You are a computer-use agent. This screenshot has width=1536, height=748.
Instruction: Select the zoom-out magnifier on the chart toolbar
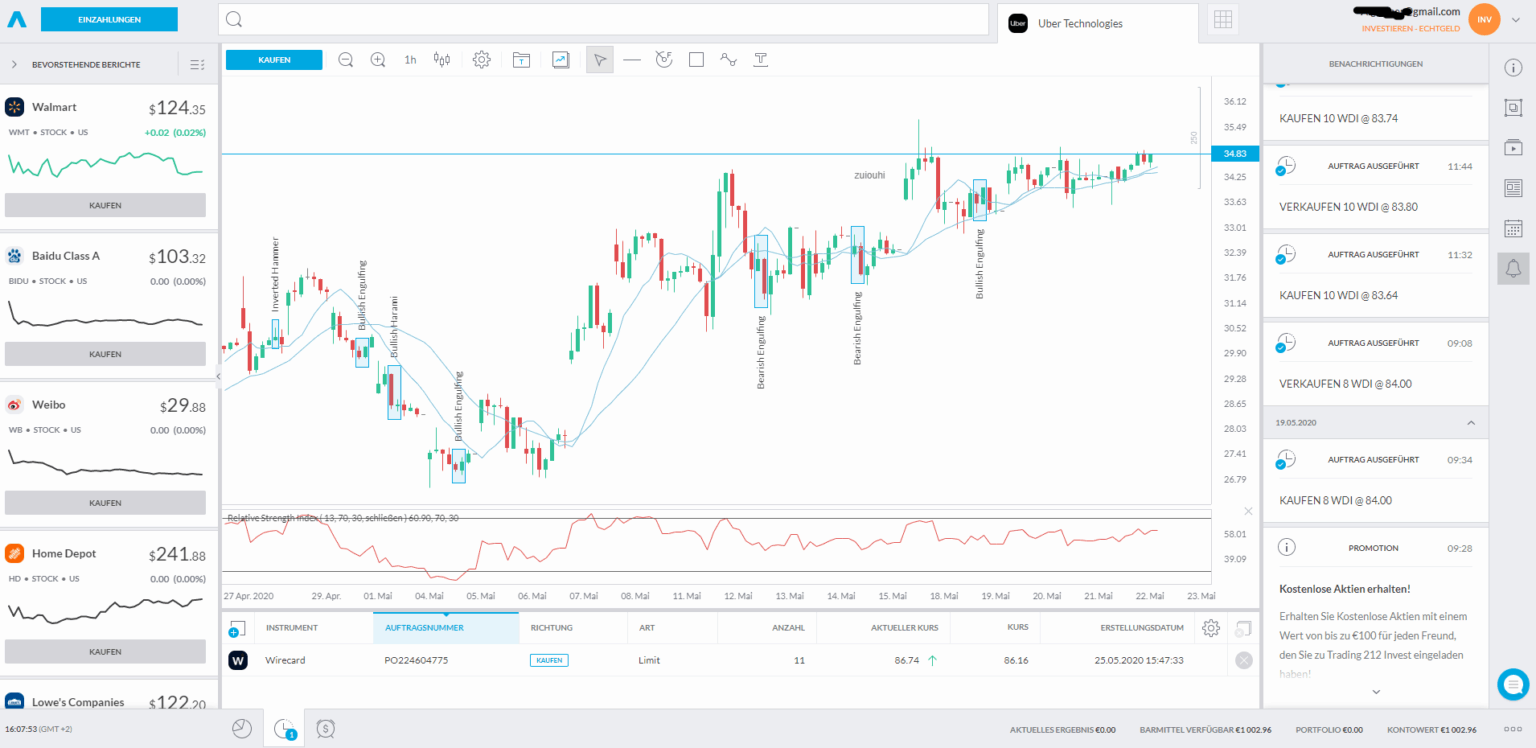(345, 59)
